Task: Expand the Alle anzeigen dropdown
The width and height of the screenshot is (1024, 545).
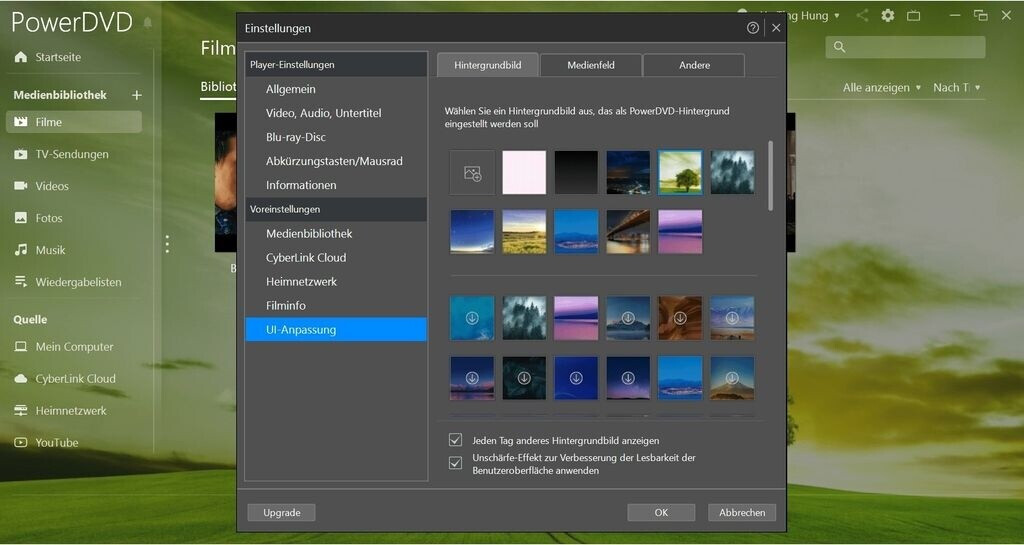Action: pos(882,88)
